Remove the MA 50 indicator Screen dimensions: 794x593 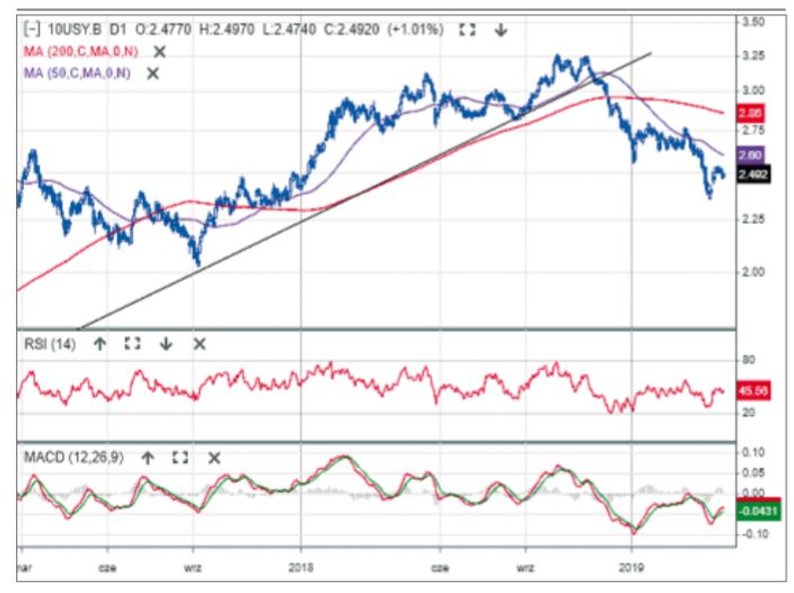pyautogui.click(x=153, y=73)
